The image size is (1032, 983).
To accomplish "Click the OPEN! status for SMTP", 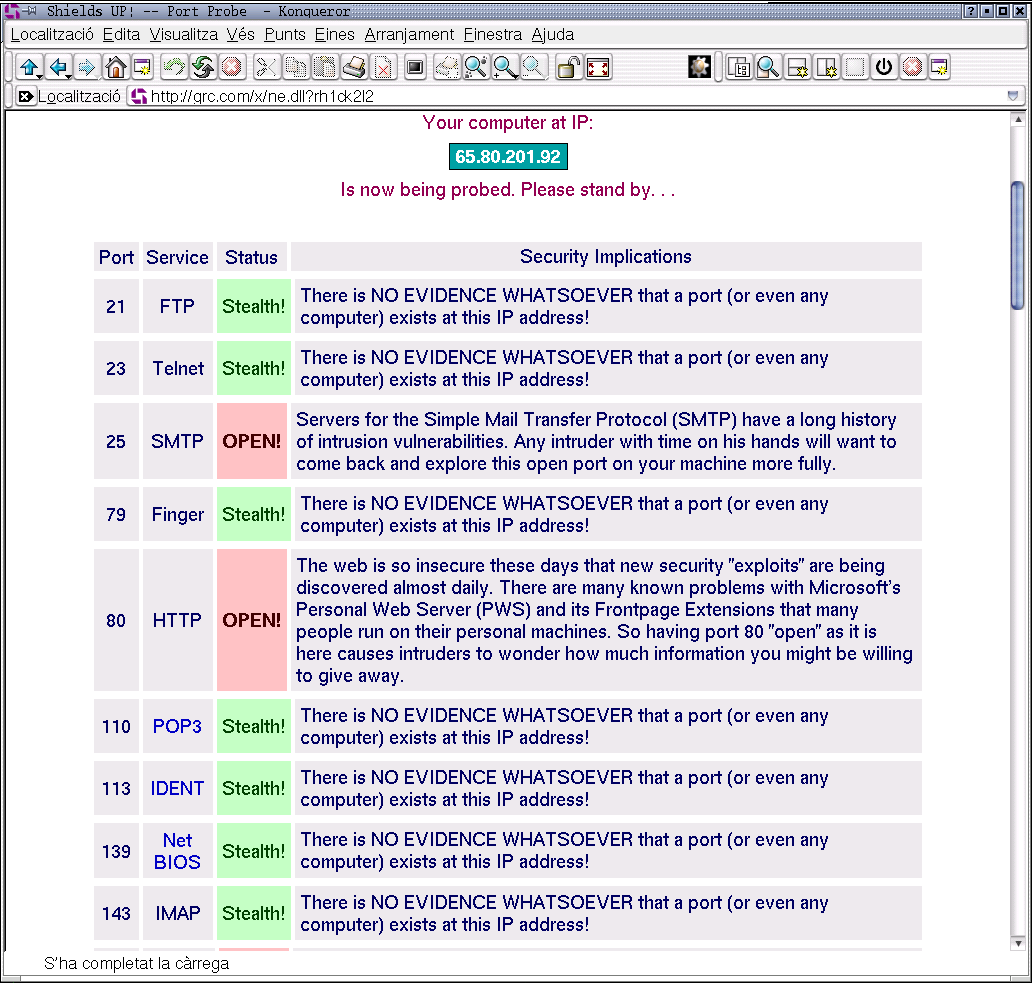I will [251, 441].
